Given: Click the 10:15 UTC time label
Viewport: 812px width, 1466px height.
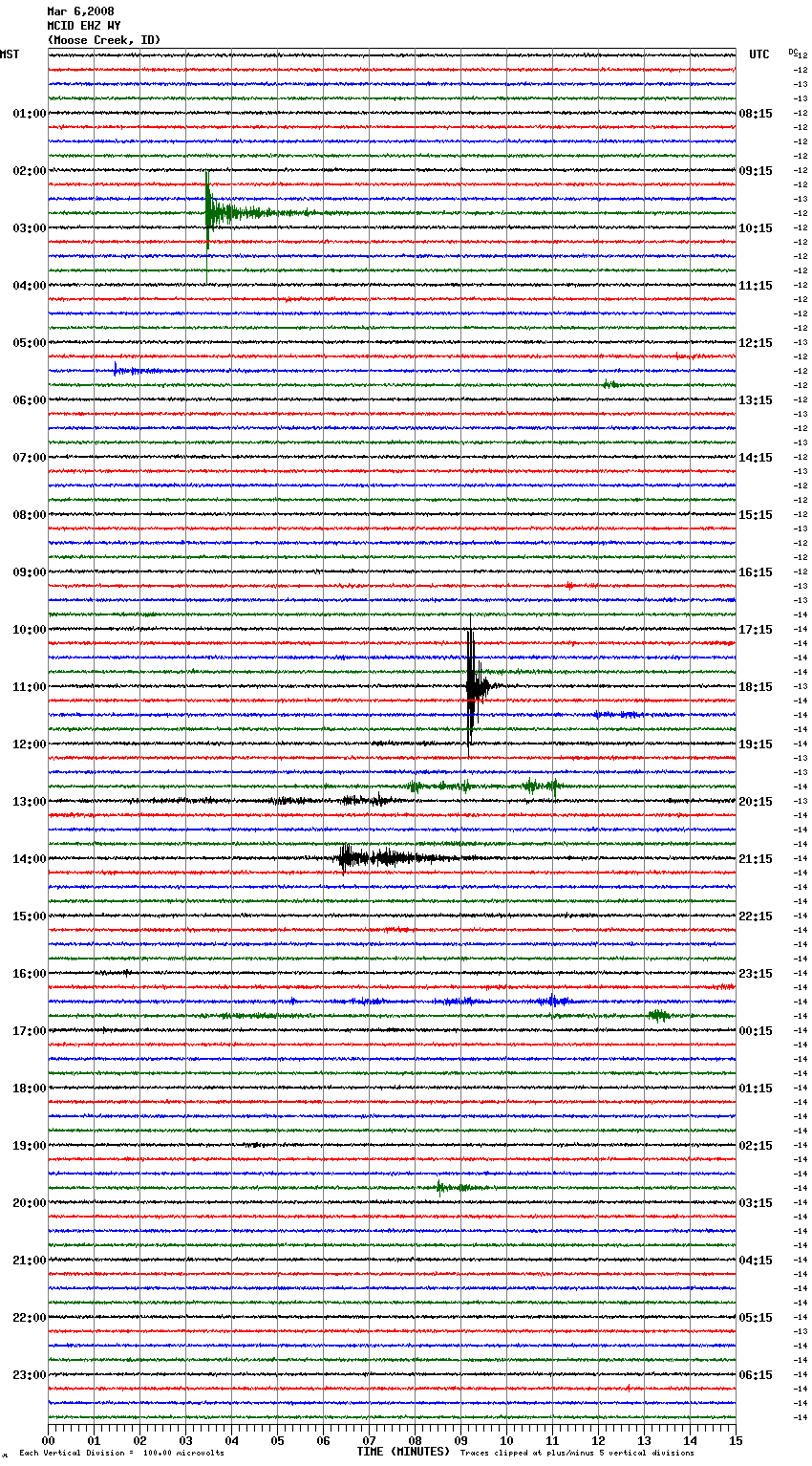Looking at the screenshot, I should pyautogui.click(x=756, y=228).
